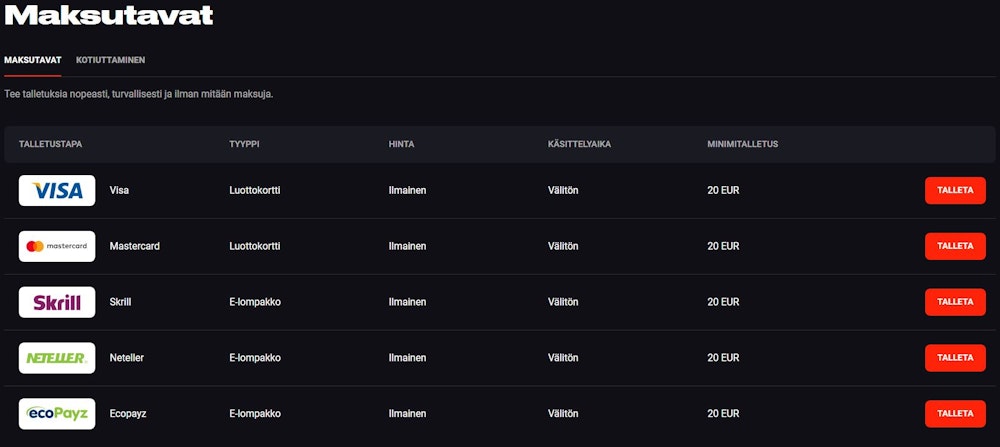Image resolution: width=1000 pixels, height=447 pixels.
Task: Select the Mastercard payment method name
Action: [134, 246]
